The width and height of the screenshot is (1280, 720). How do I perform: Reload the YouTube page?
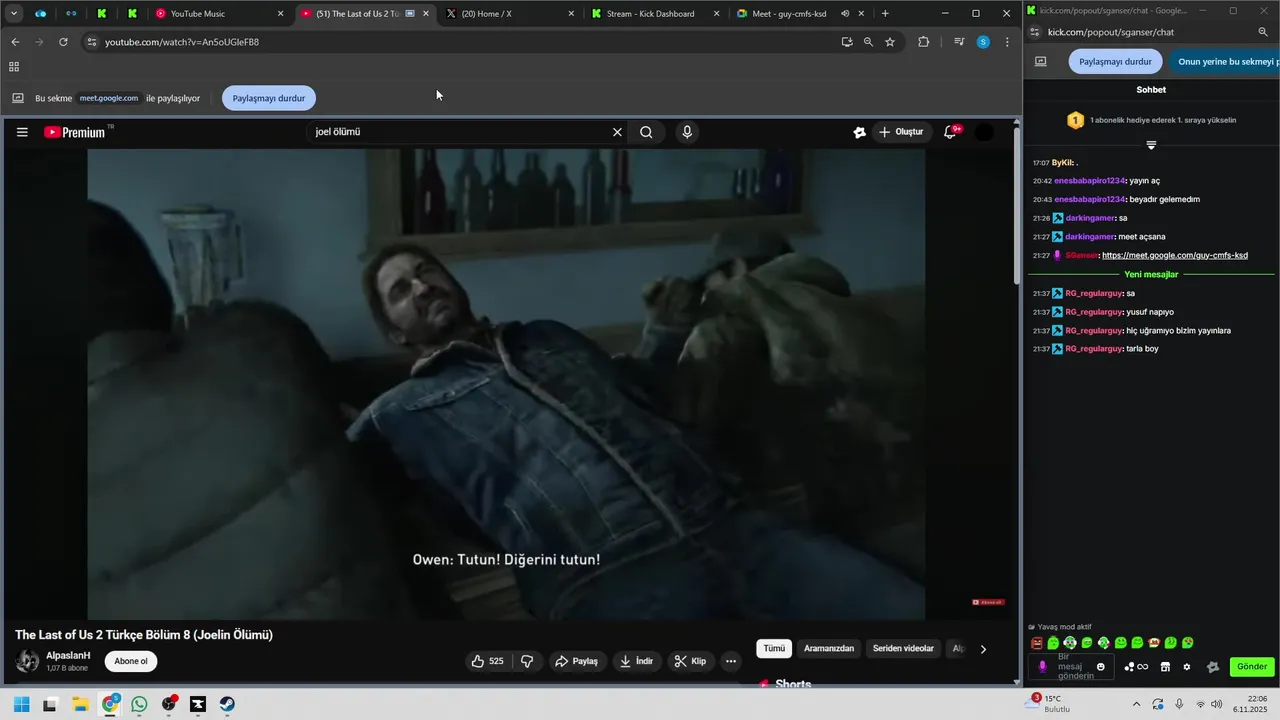tap(63, 42)
